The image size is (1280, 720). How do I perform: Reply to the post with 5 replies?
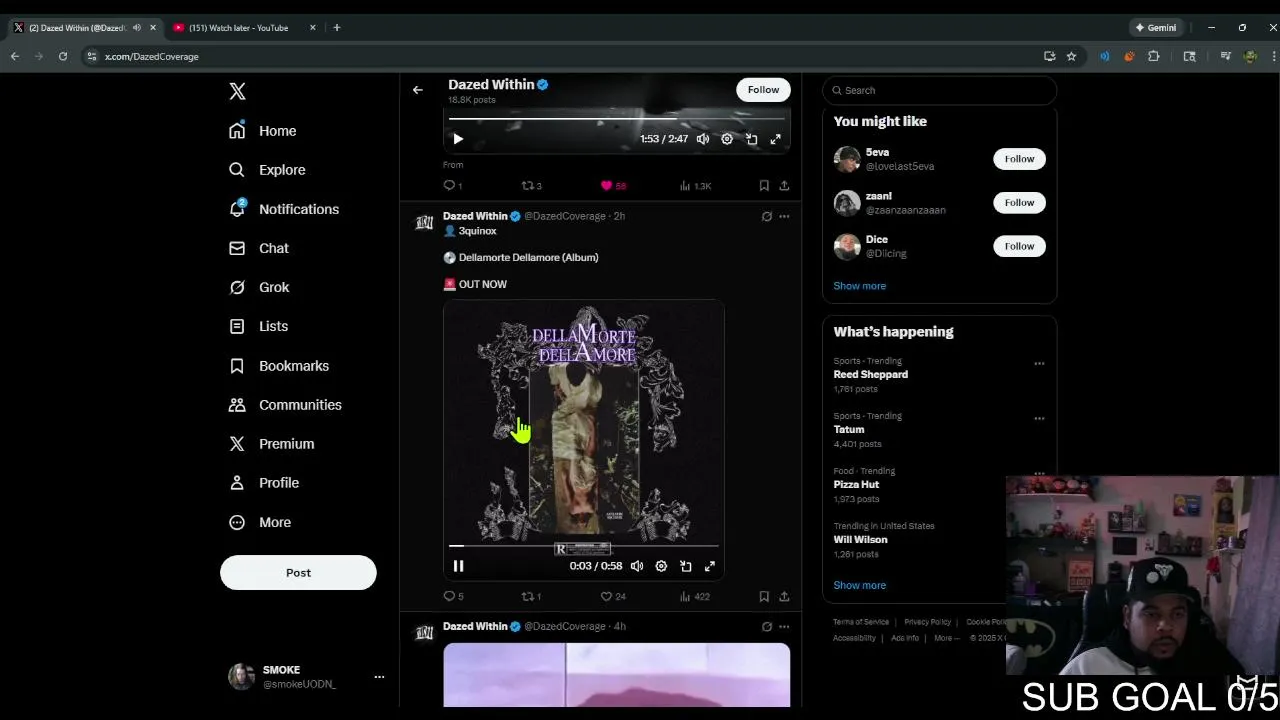pos(453,596)
